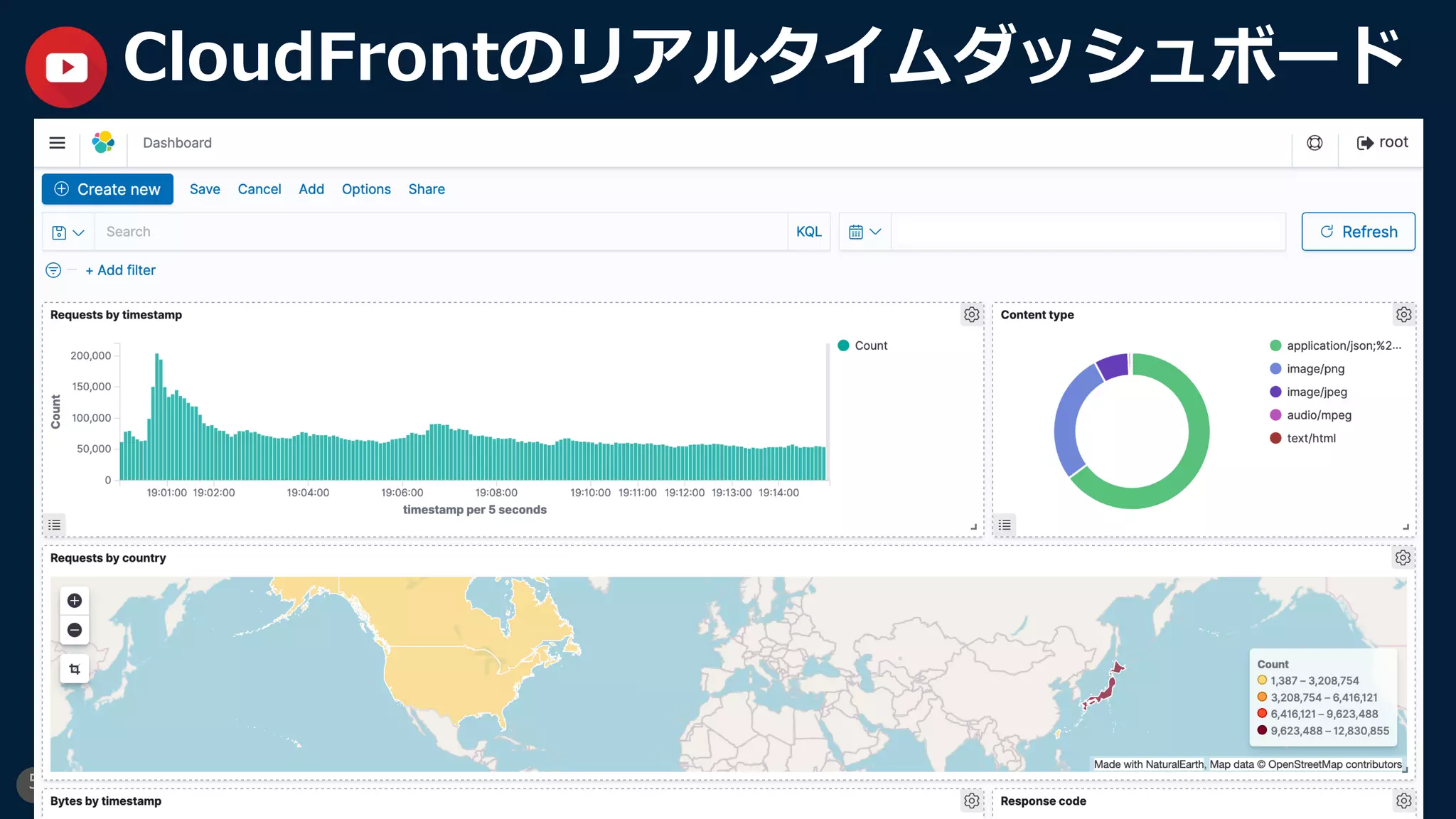The image size is (1456, 819).
Task: Toggle image/jpeg legend entry
Action: pyautogui.click(x=1308, y=392)
